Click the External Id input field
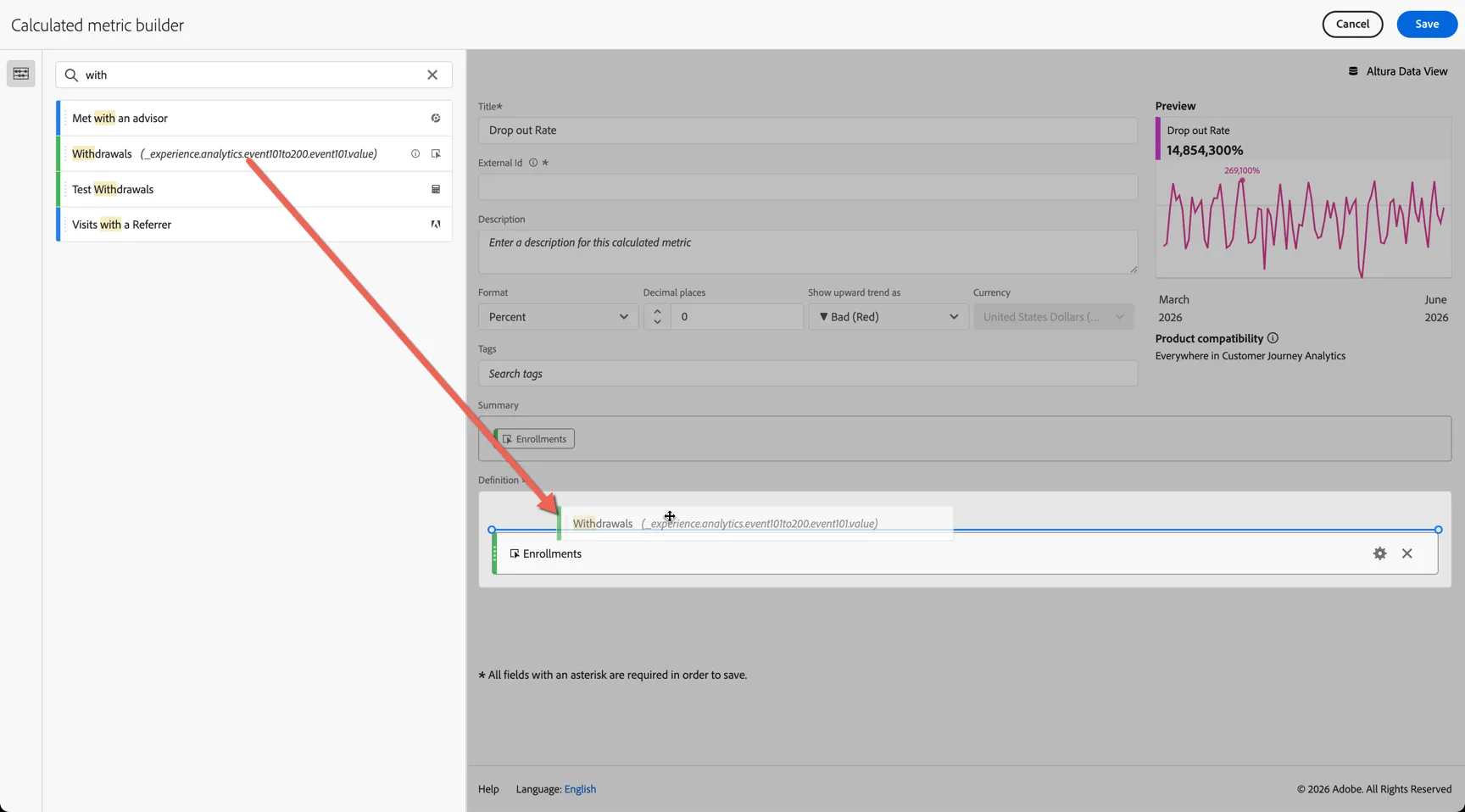1465x812 pixels. [808, 186]
